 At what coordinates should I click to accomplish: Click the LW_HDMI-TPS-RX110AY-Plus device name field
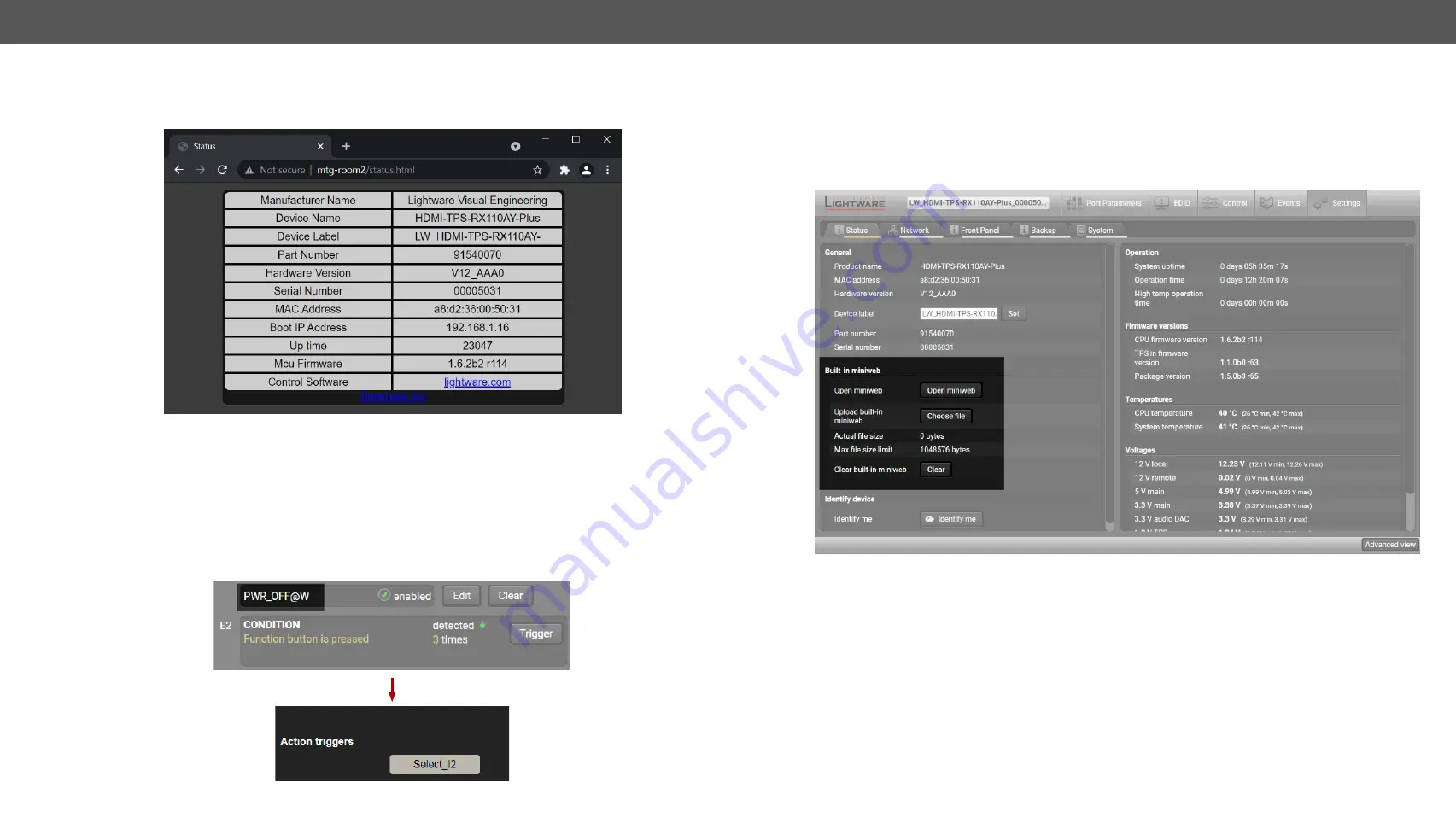pyautogui.click(x=978, y=203)
